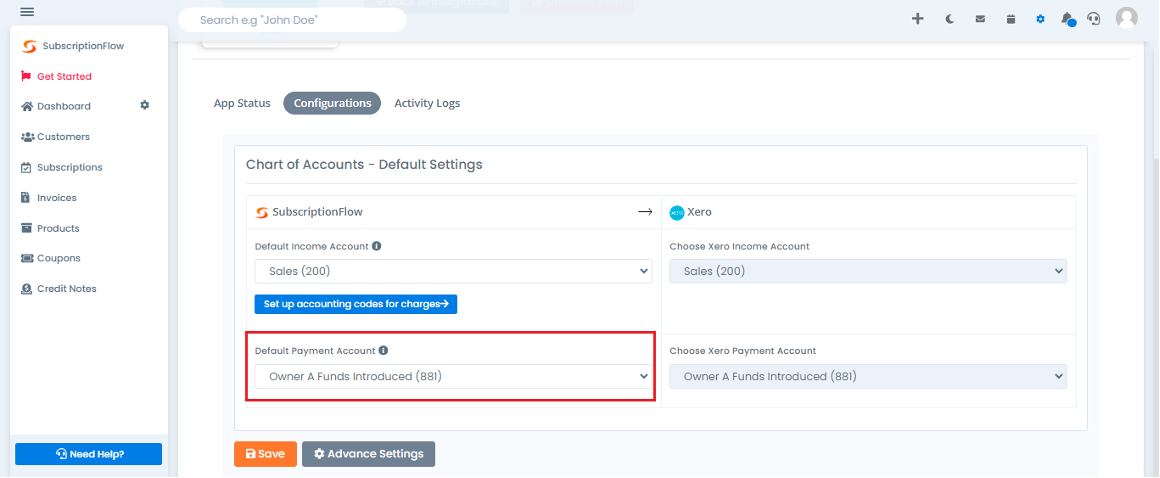The width and height of the screenshot is (1160, 478).
Task: Switch to the Activity Logs tab
Action: 427,104
